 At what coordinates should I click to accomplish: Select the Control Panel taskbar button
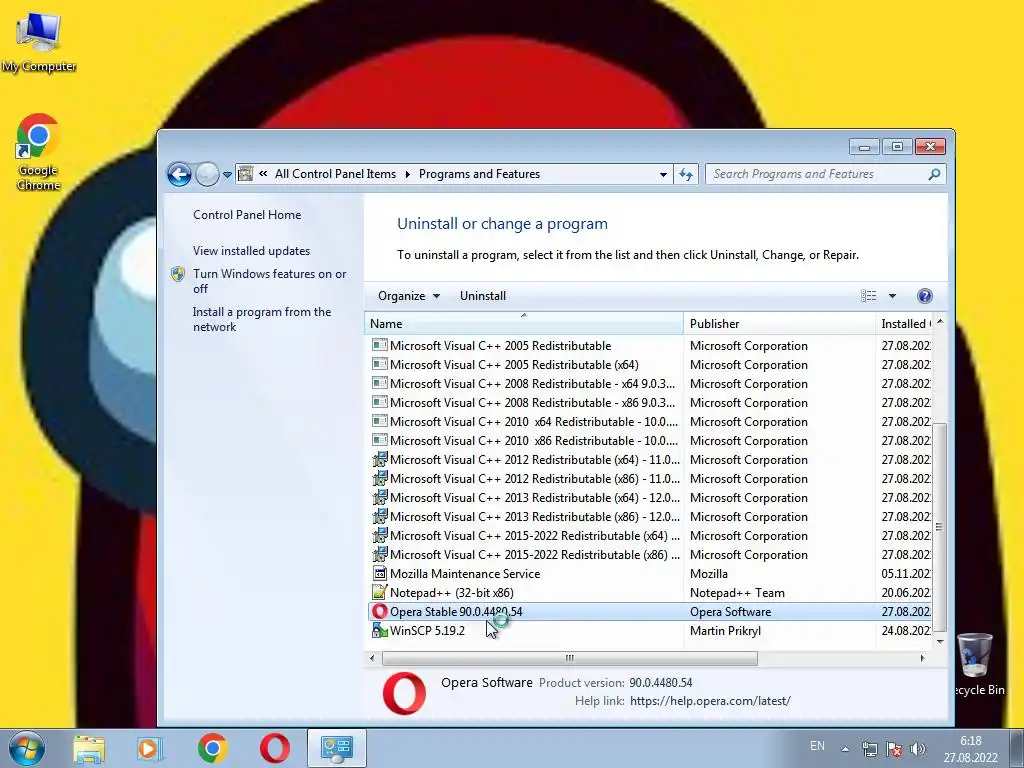coord(336,748)
